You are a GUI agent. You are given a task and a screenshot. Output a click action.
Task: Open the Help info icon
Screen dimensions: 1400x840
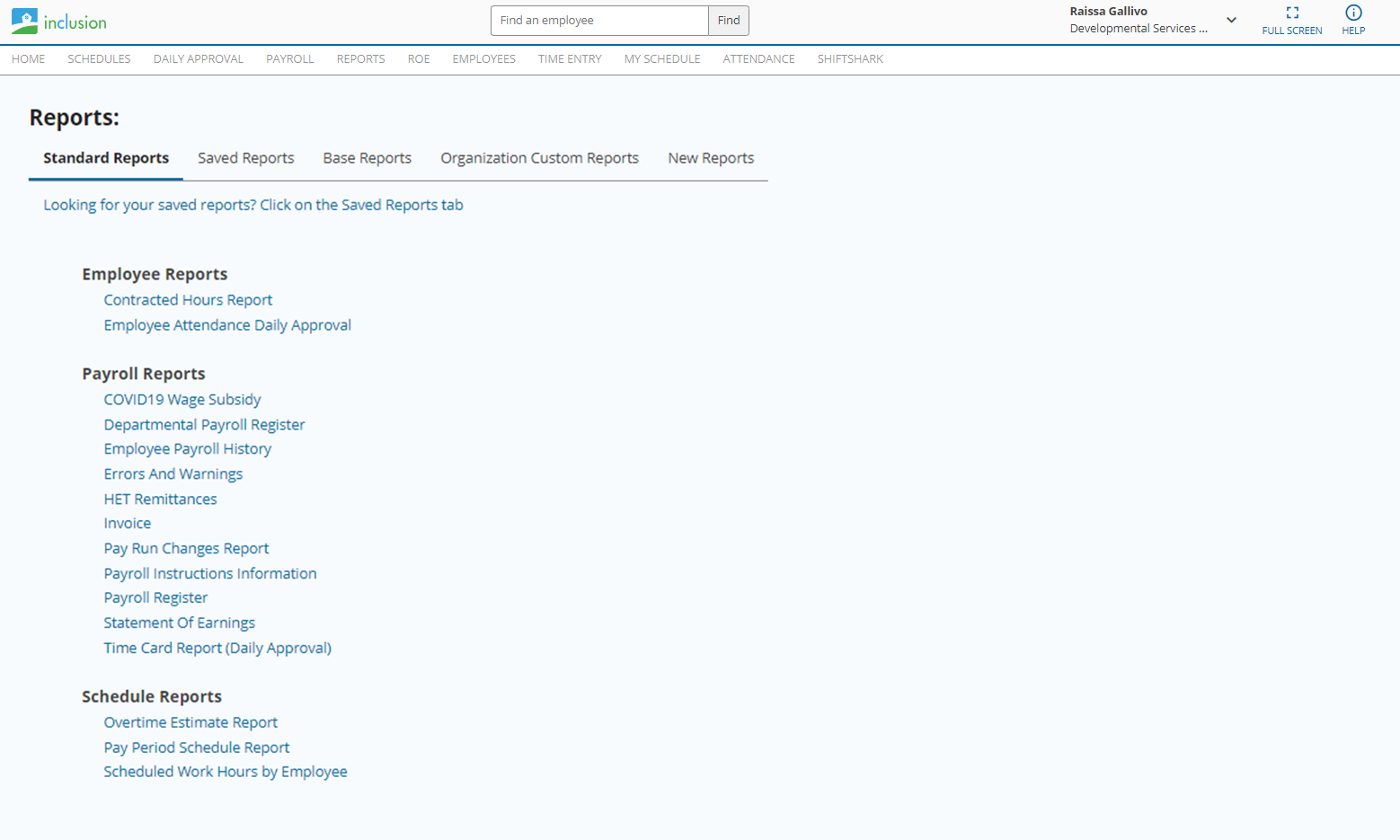coord(1353,13)
